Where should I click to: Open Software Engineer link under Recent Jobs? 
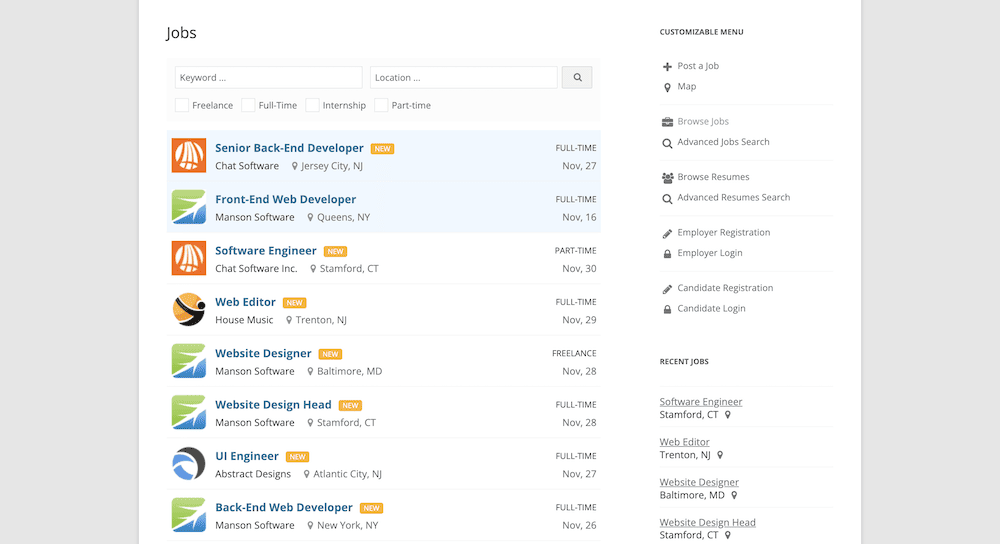tap(700, 402)
